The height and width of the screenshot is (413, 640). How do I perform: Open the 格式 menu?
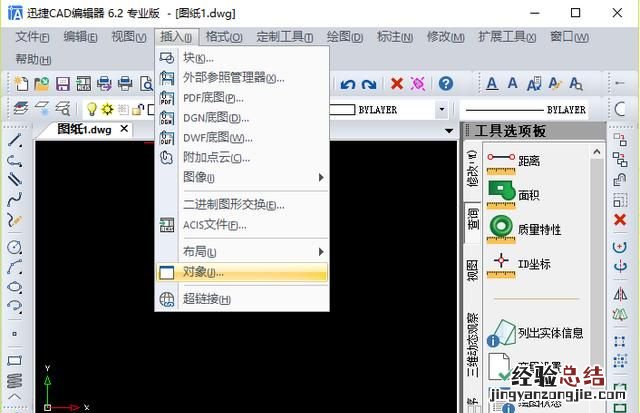[x=224, y=37]
